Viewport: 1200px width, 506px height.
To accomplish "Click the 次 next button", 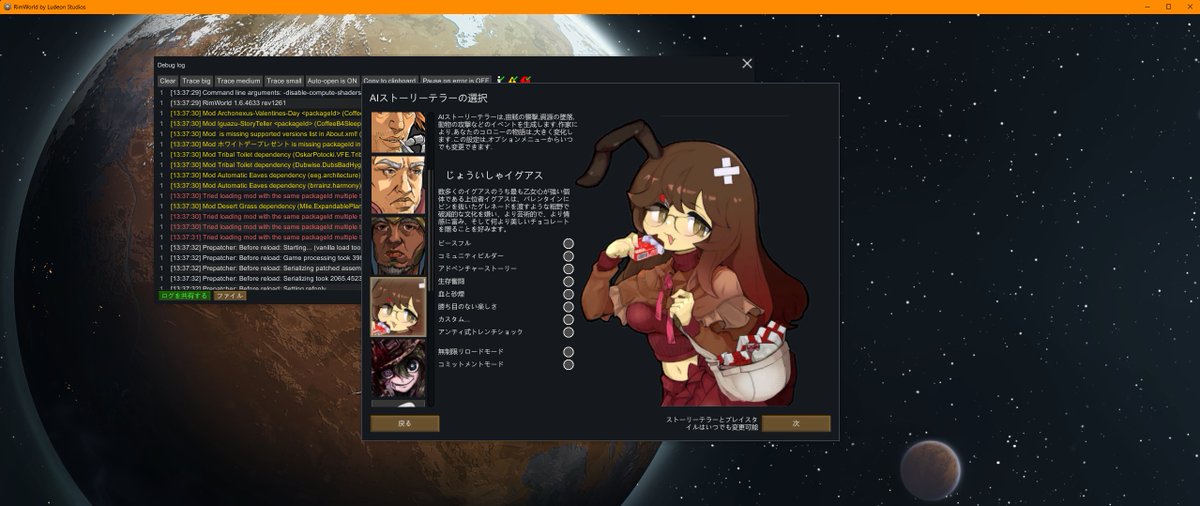I will point(796,423).
